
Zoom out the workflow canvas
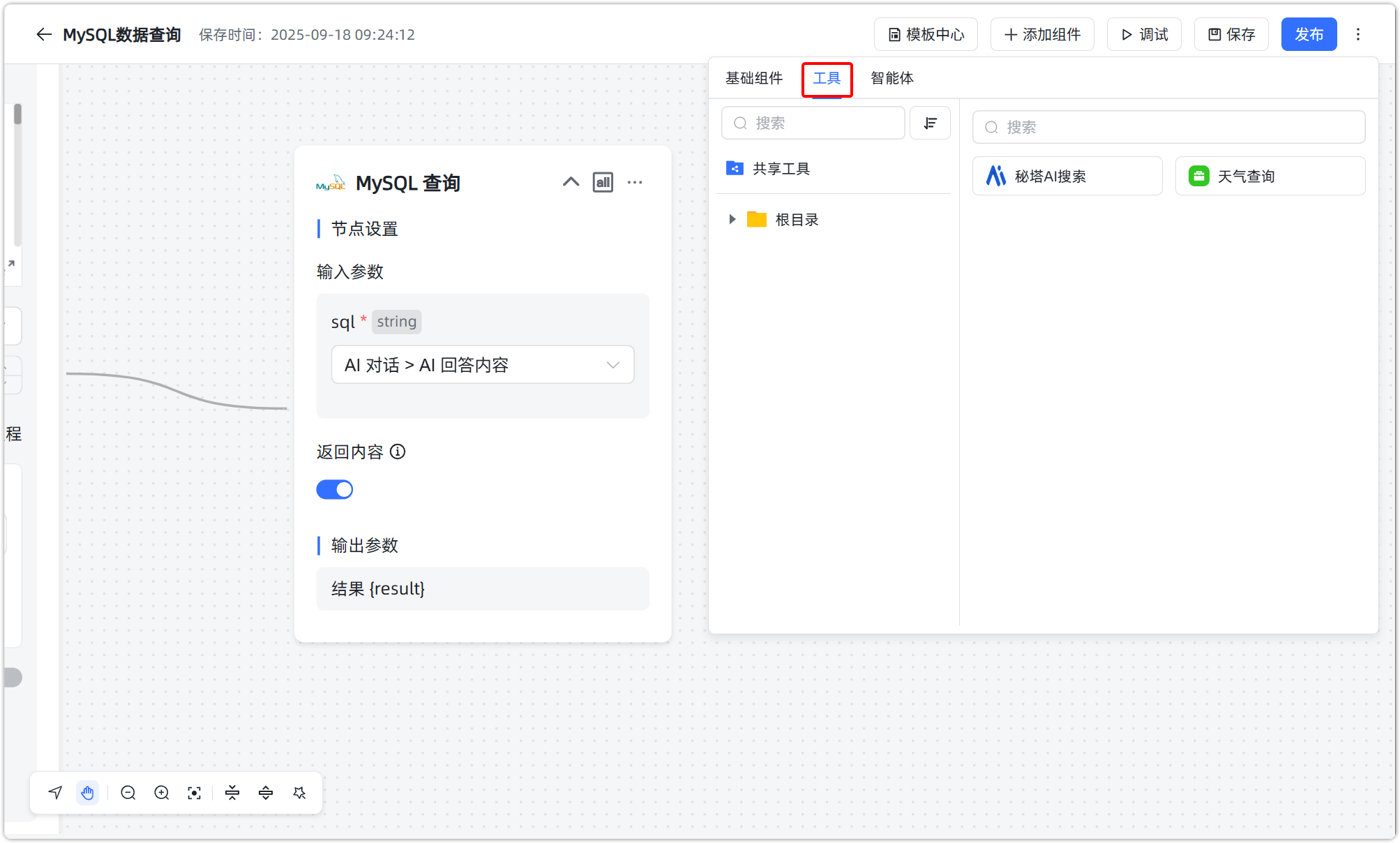coord(128,793)
